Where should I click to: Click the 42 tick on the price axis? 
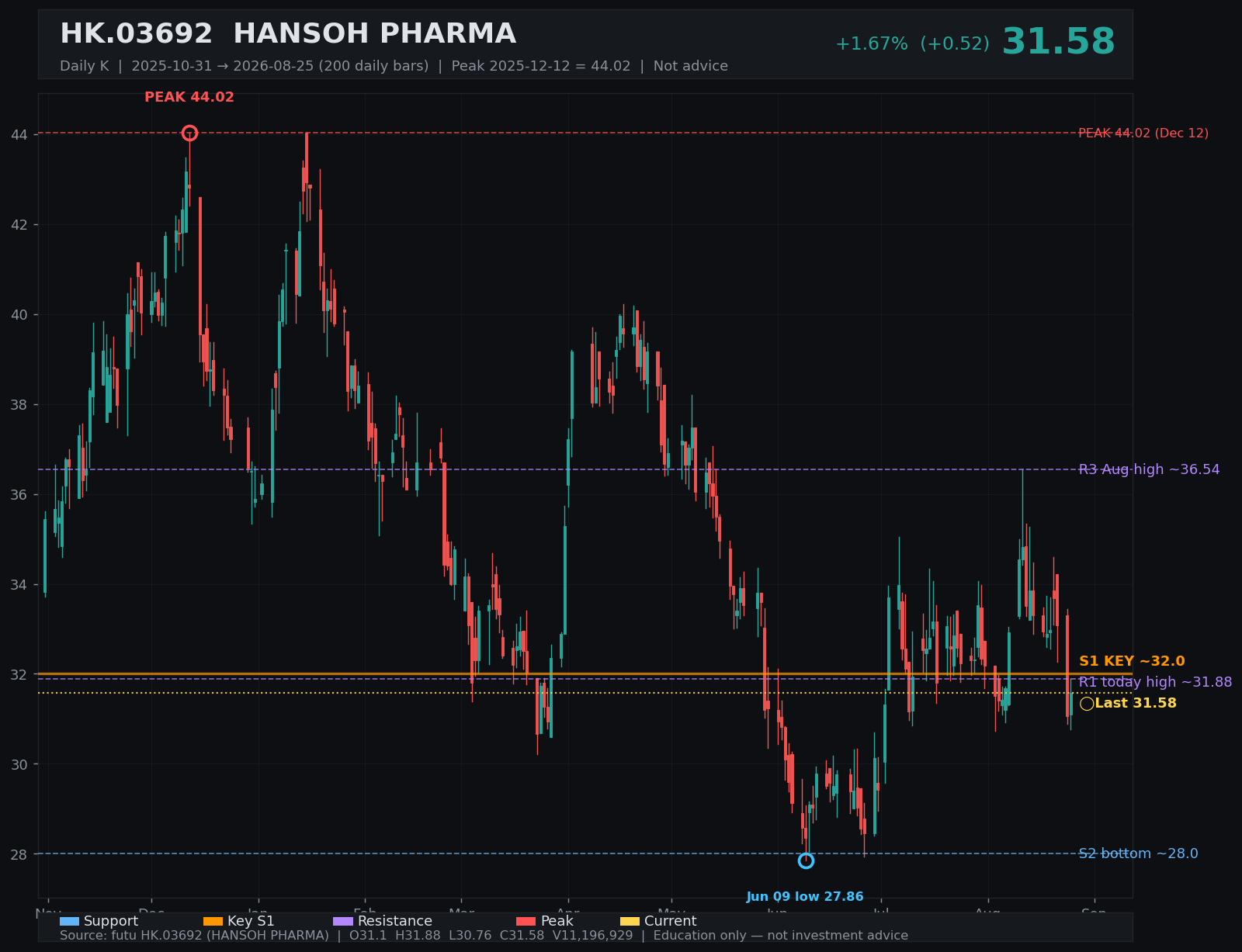19,225
